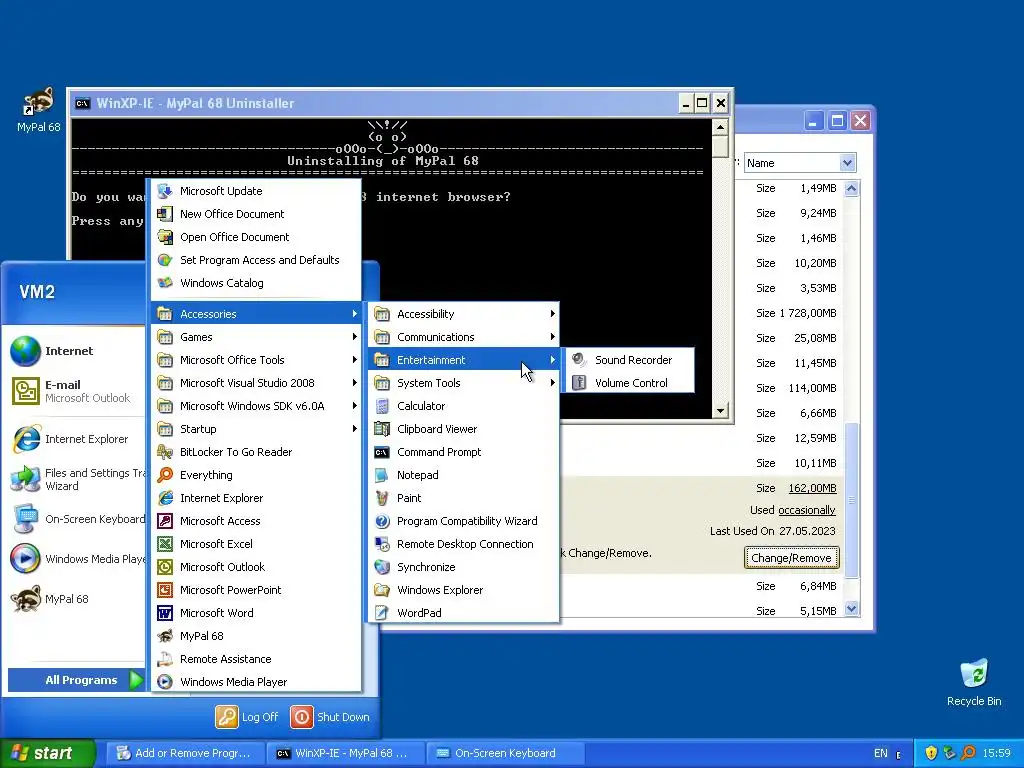Launch Program Compatibility Wizard
The height and width of the screenshot is (768, 1024).
point(464,520)
